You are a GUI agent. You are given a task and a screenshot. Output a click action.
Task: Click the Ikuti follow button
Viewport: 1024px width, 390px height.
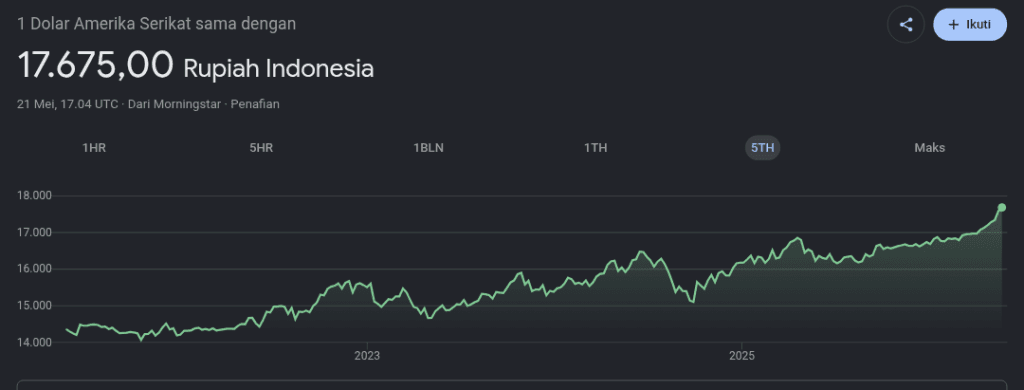pyautogui.click(x=970, y=25)
